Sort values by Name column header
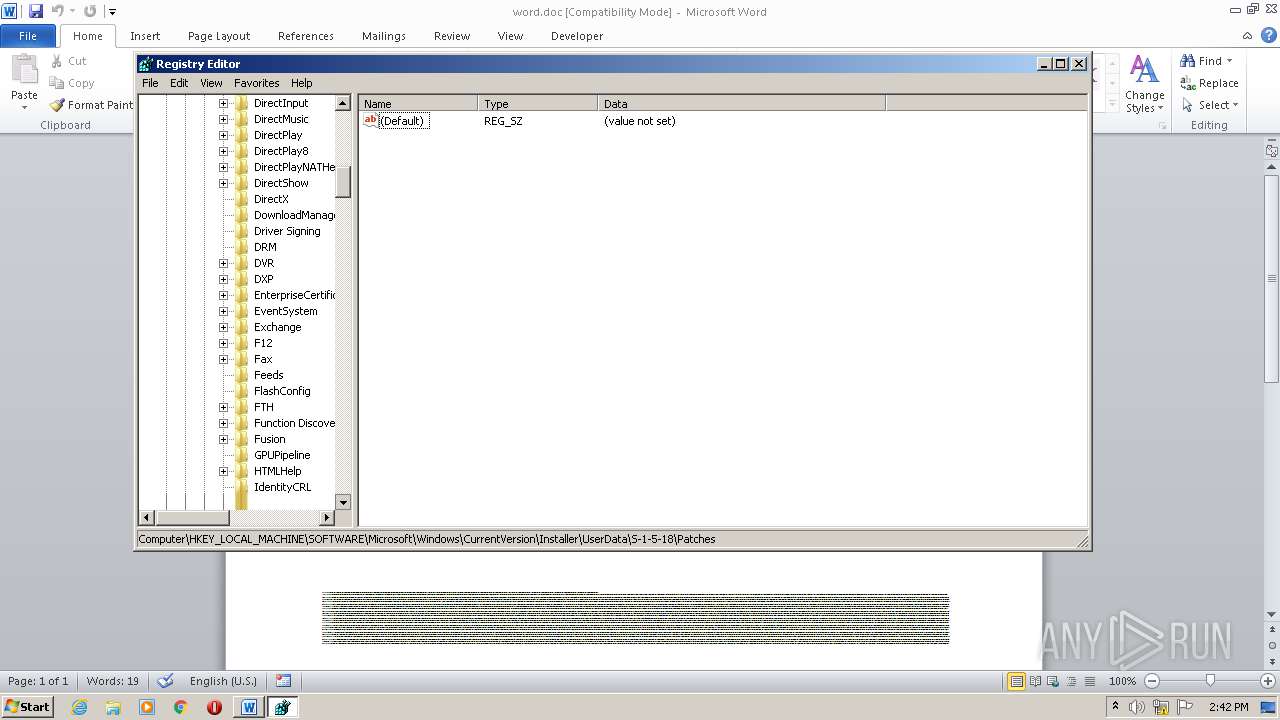1280x720 pixels. pos(418,103)
